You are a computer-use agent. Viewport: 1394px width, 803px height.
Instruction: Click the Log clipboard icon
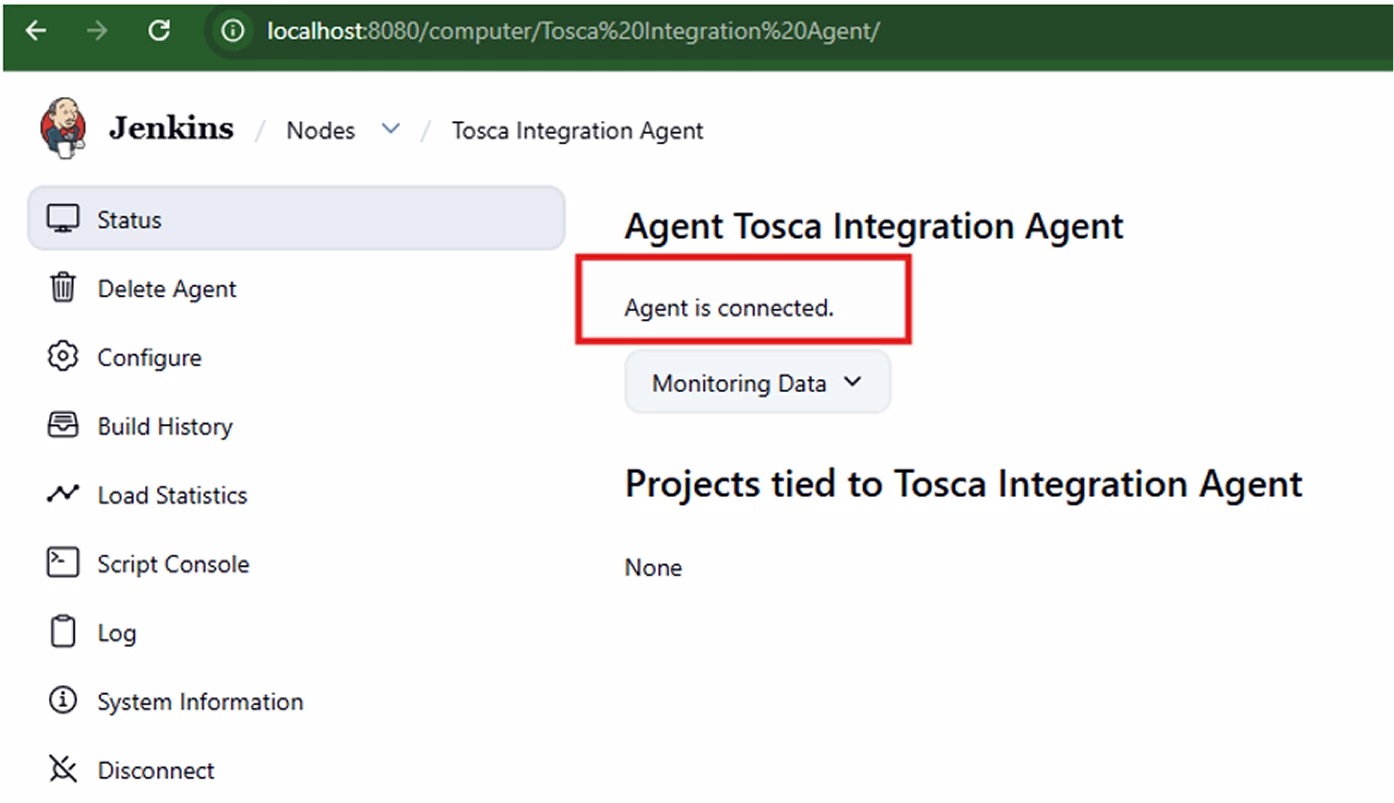coord(63,632)
